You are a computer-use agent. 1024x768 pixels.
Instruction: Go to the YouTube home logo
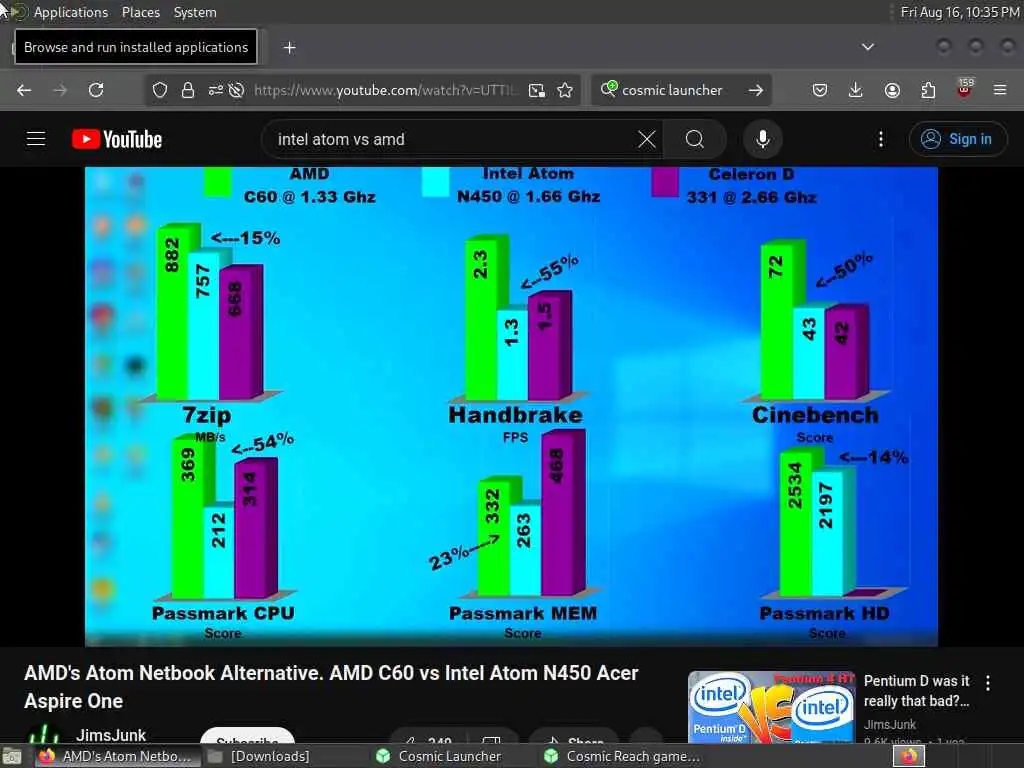click(117, 139)
